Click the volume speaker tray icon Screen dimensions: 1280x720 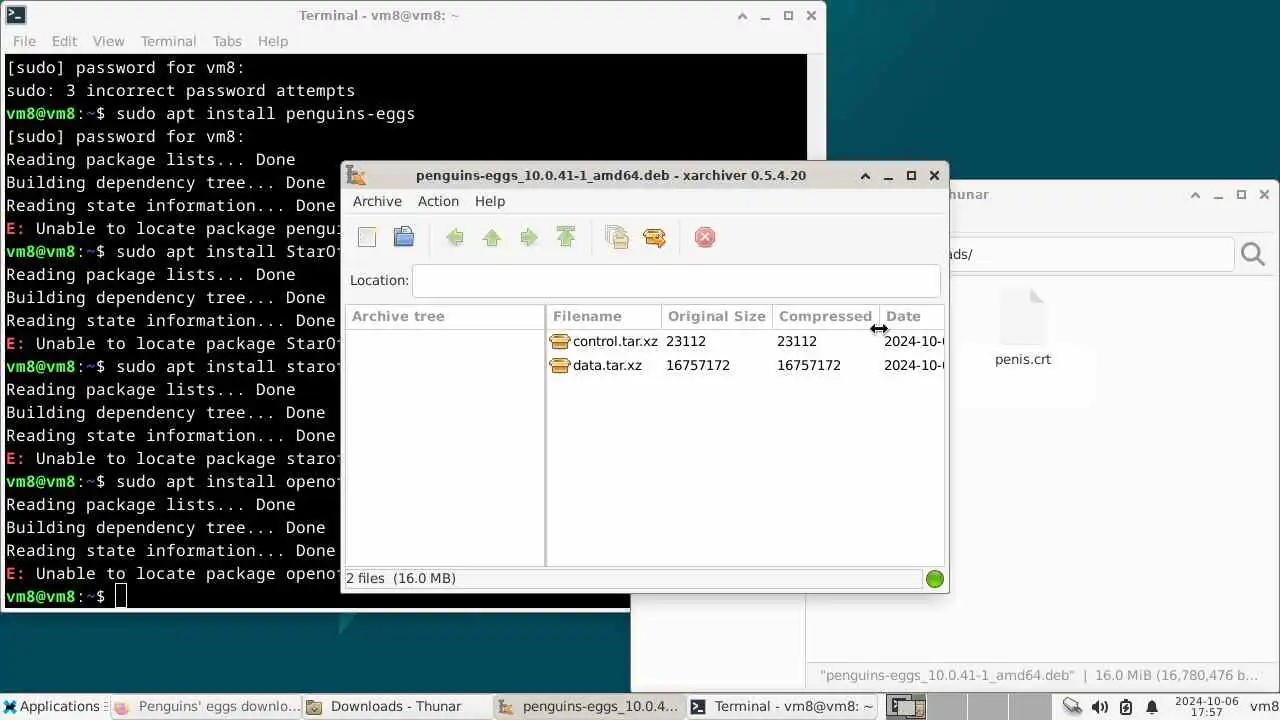[1099, 707]
